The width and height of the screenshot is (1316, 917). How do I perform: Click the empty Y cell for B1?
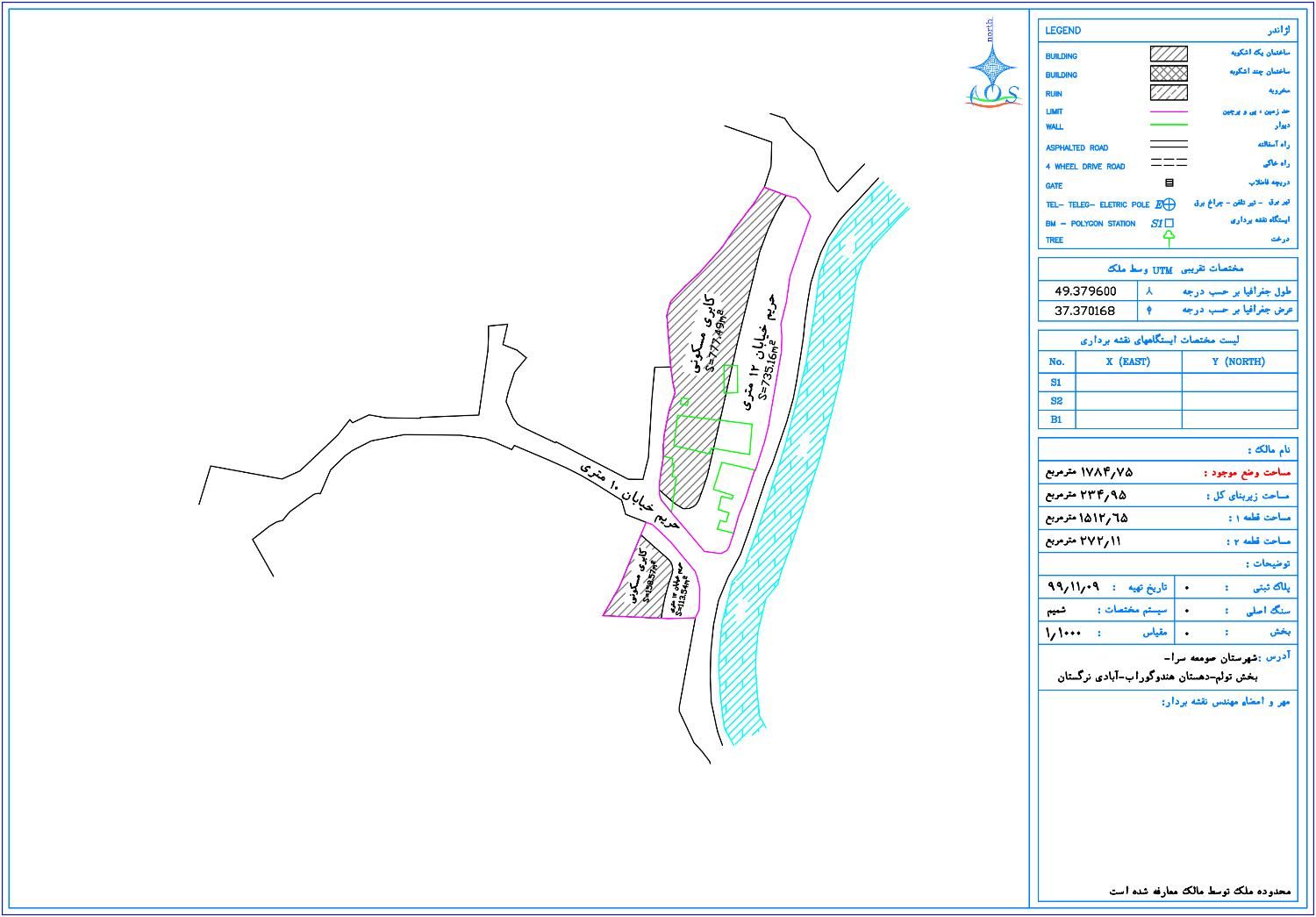click(x=1239, y=419)
